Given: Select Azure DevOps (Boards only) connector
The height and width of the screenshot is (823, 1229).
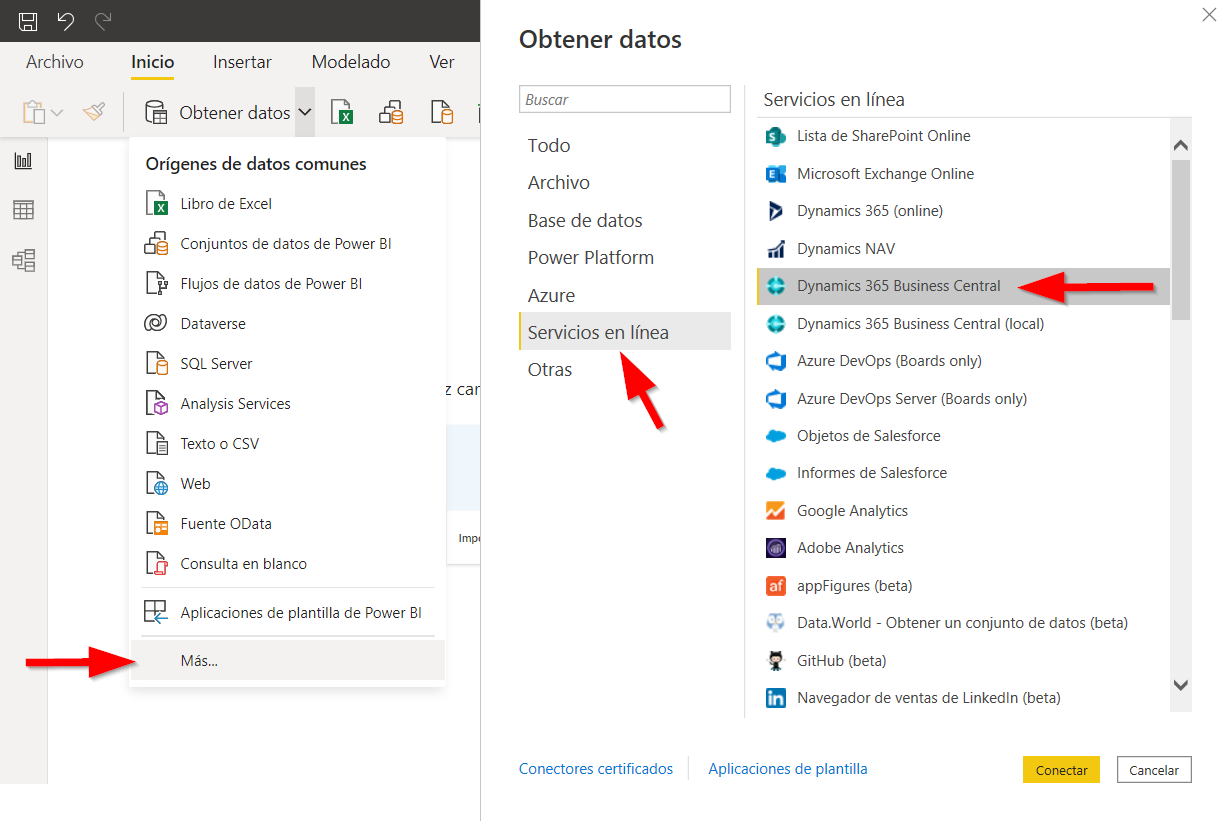Looking at the screenshot, I should pos(963,361).
